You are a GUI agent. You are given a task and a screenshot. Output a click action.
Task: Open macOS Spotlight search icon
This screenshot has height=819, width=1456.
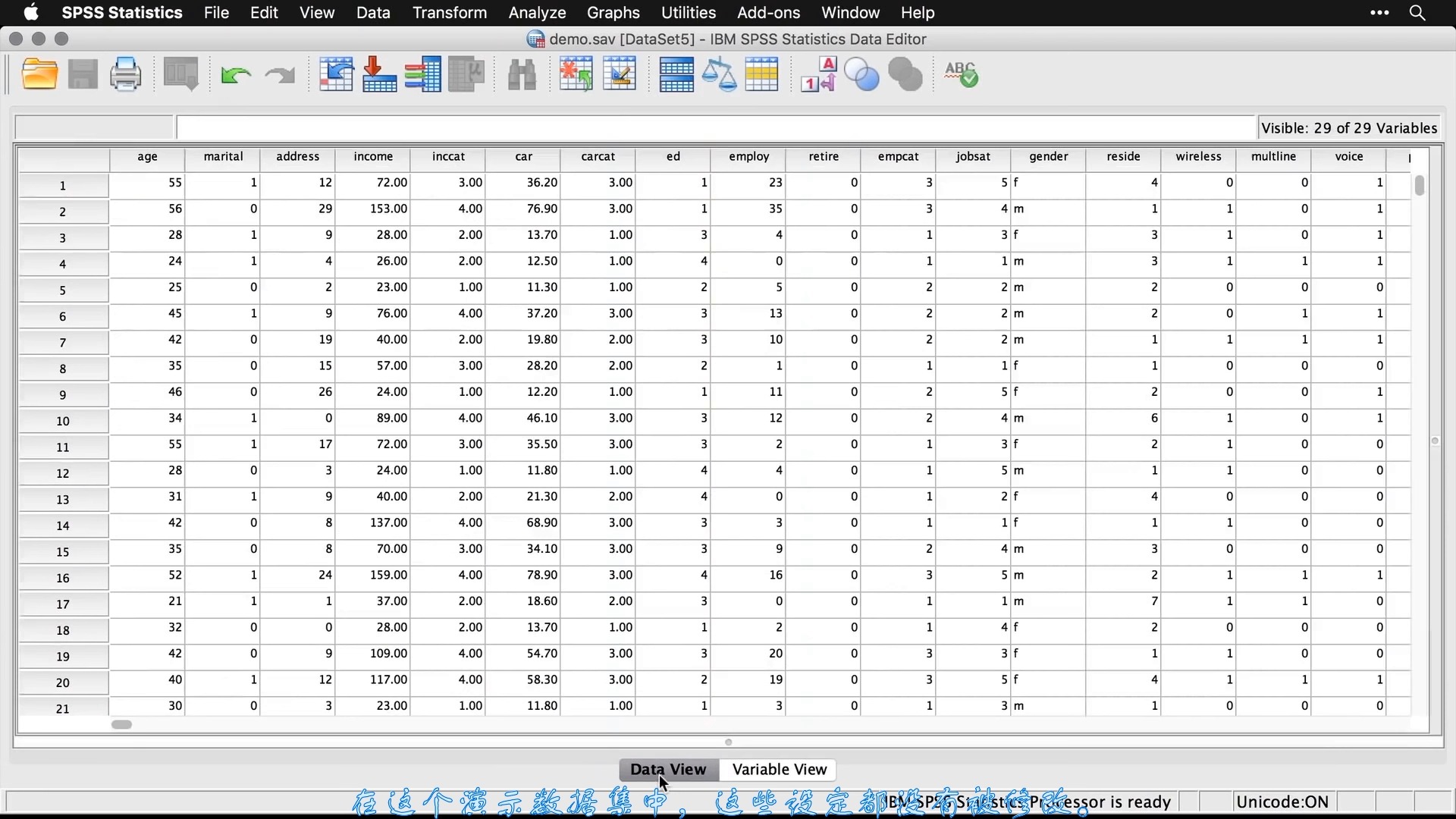pos(1417,13)
